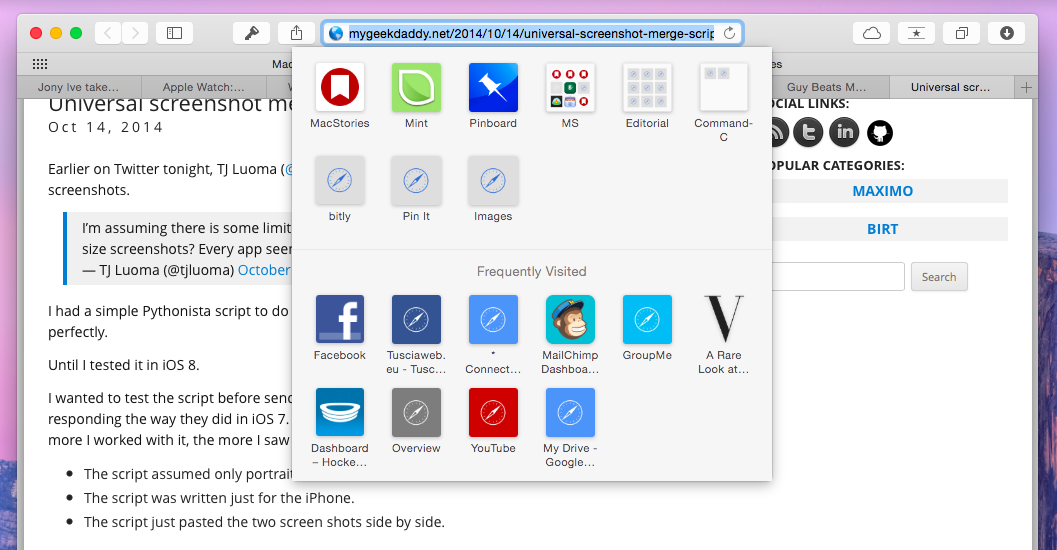Open the Mint favorite
The height and width of the screenshot is (550, 1057).
tap(417, 88)
